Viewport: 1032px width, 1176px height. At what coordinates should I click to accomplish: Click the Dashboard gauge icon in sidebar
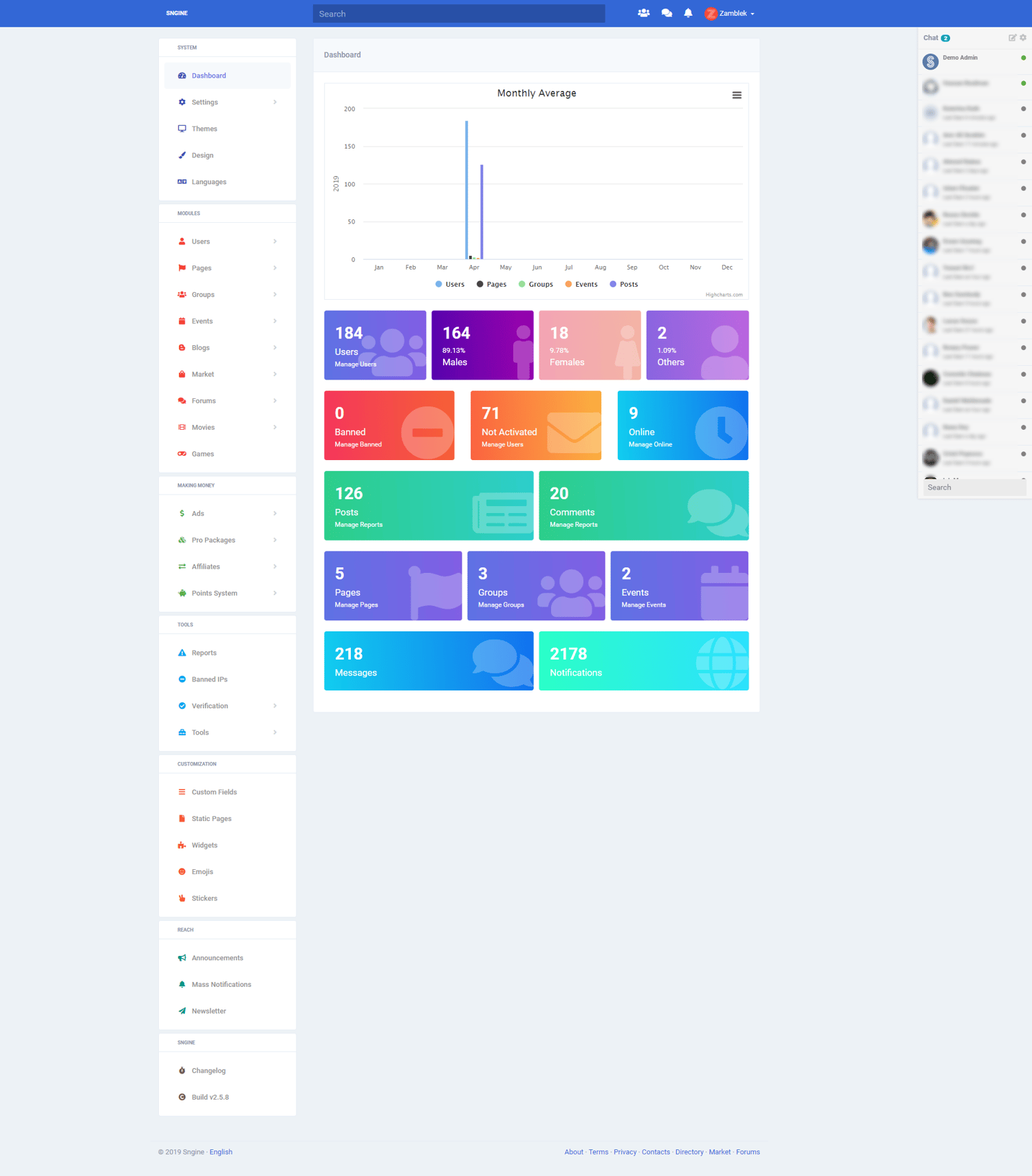182,76
